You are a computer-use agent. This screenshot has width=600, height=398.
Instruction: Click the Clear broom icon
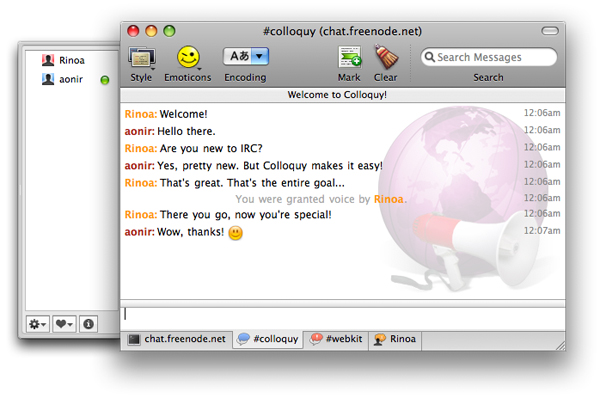coord(386,57)
